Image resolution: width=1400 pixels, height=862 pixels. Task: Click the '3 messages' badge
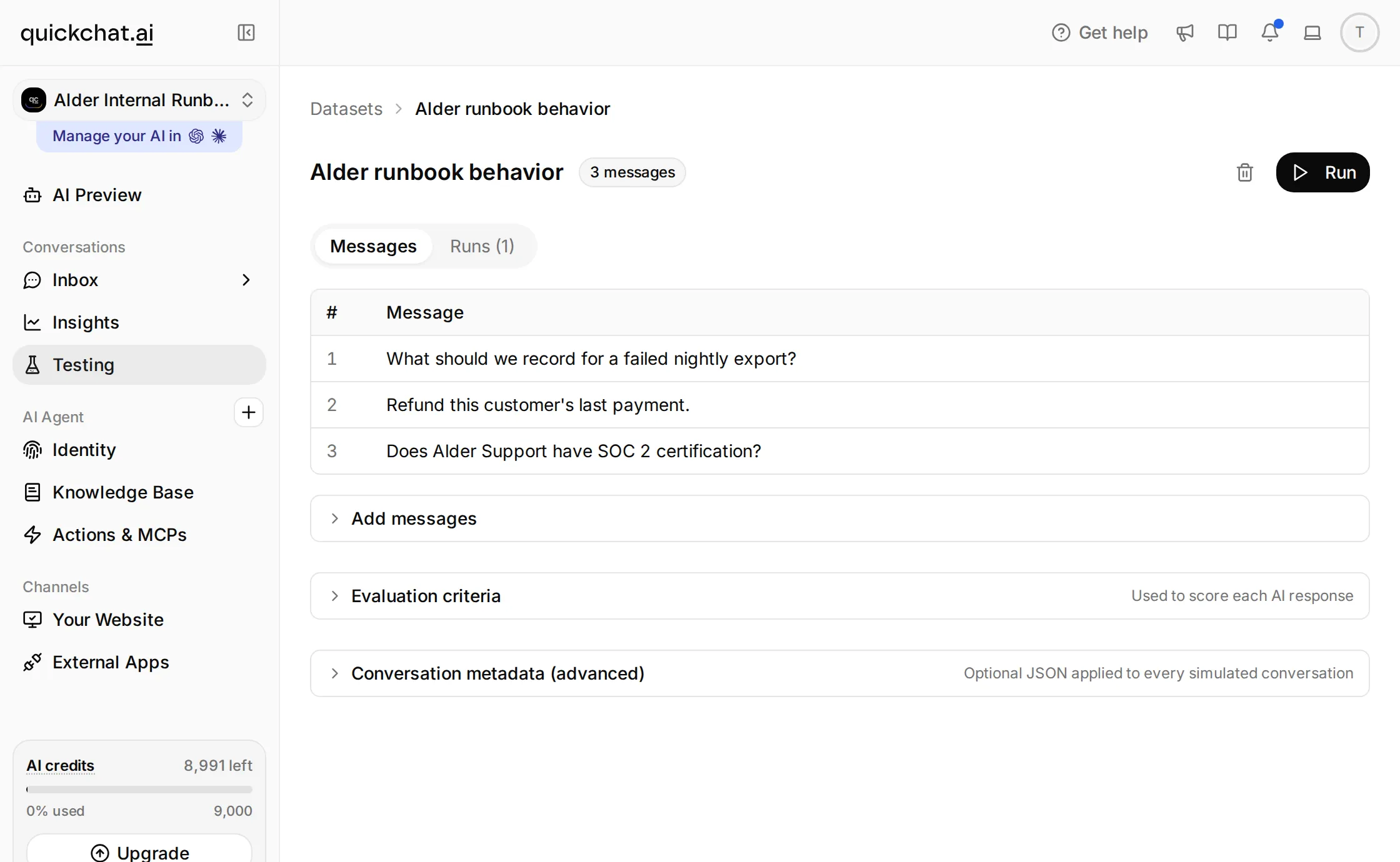[x=632, y=172]
